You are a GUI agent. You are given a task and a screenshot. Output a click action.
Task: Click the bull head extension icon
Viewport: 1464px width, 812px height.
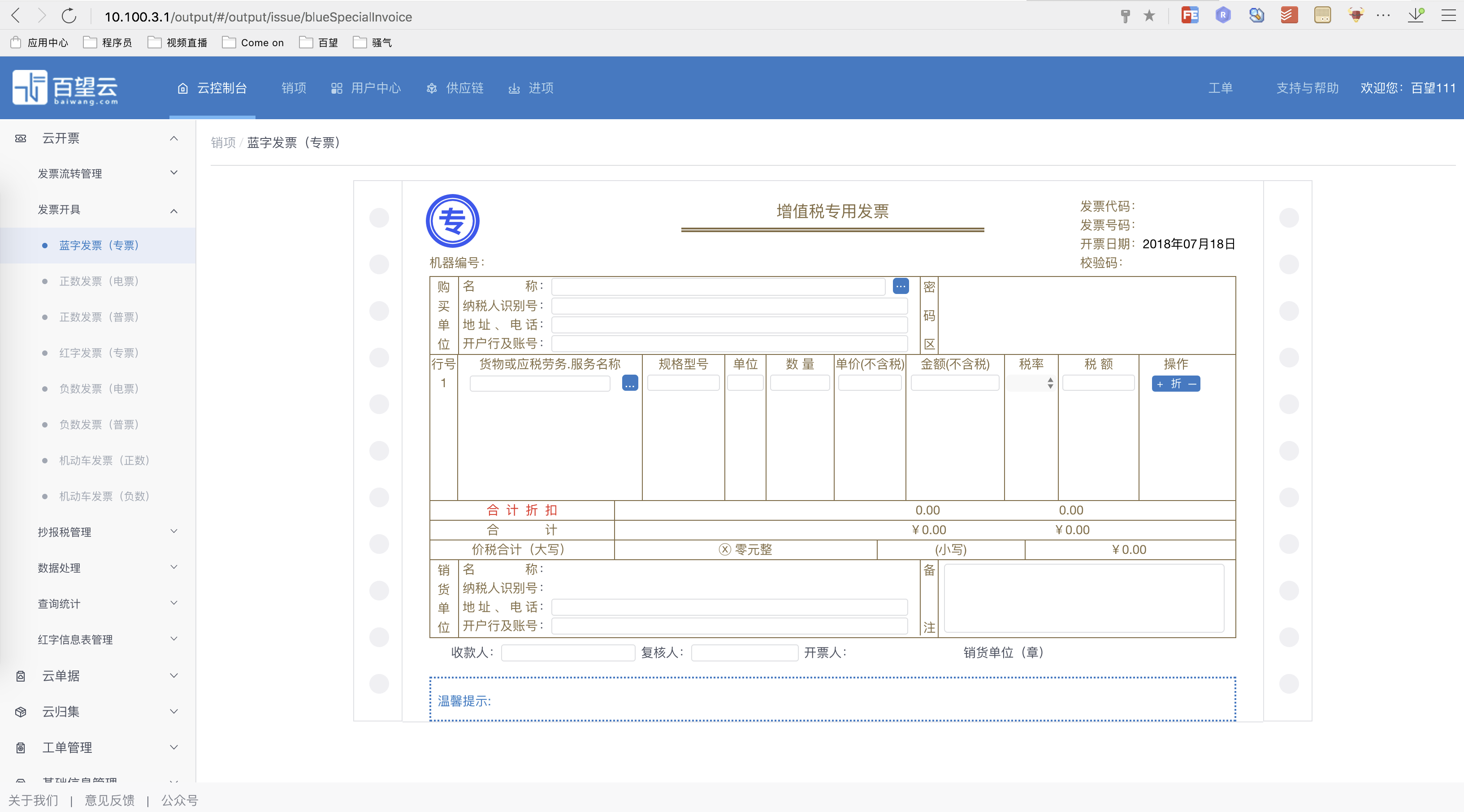(1356, 15)
